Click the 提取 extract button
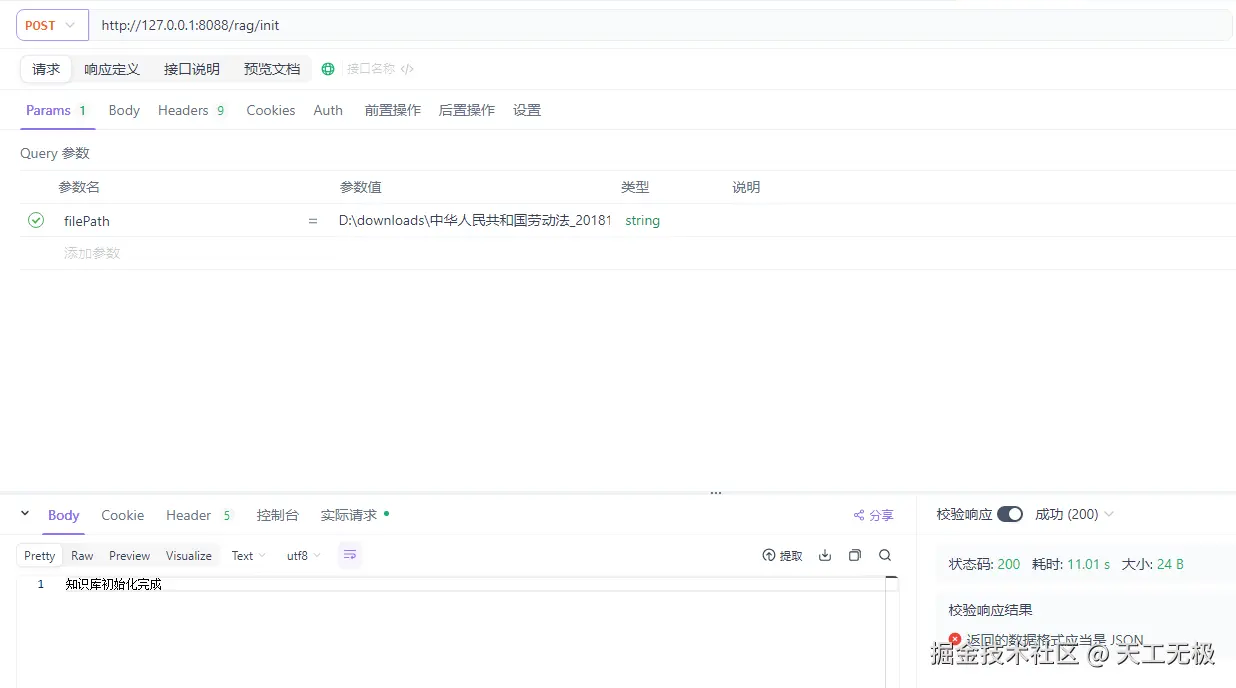The image size is (1236, 688). (x=782, y=555)
